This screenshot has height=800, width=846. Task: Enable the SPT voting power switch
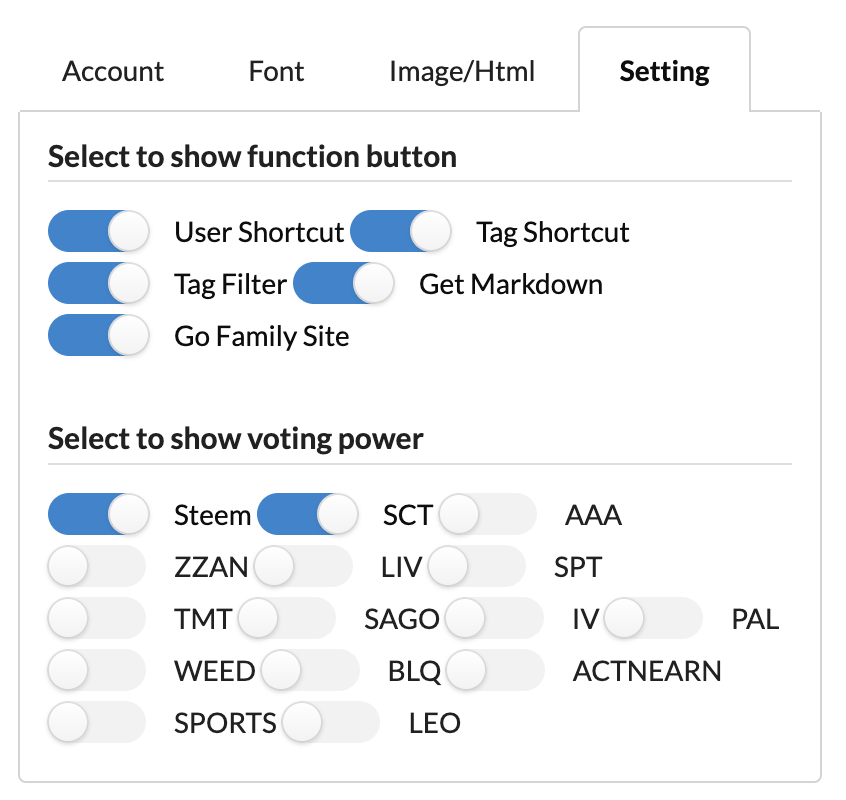[476, 567]
